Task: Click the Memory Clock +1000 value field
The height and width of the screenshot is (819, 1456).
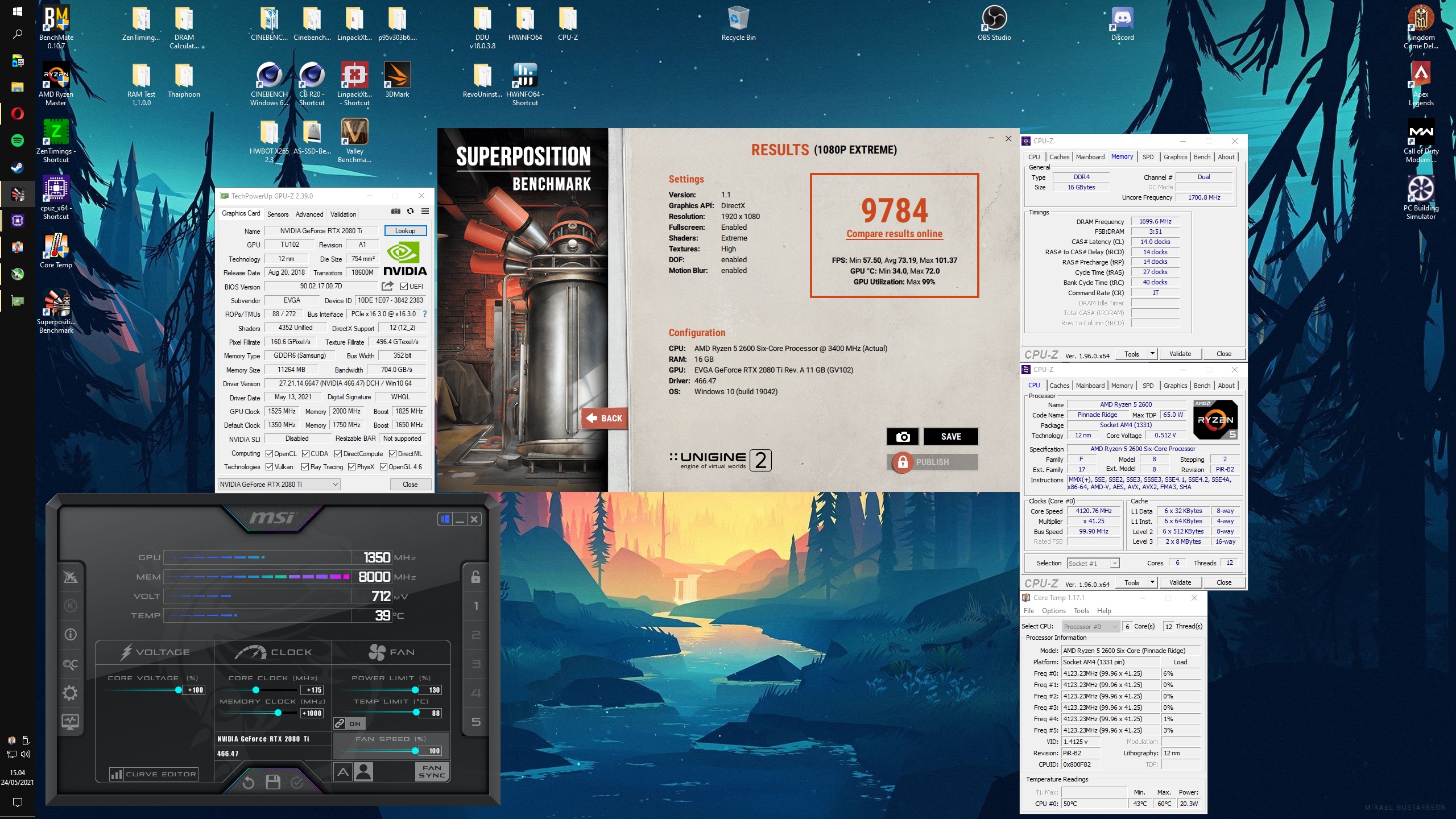Action: (x=312, y=713)
